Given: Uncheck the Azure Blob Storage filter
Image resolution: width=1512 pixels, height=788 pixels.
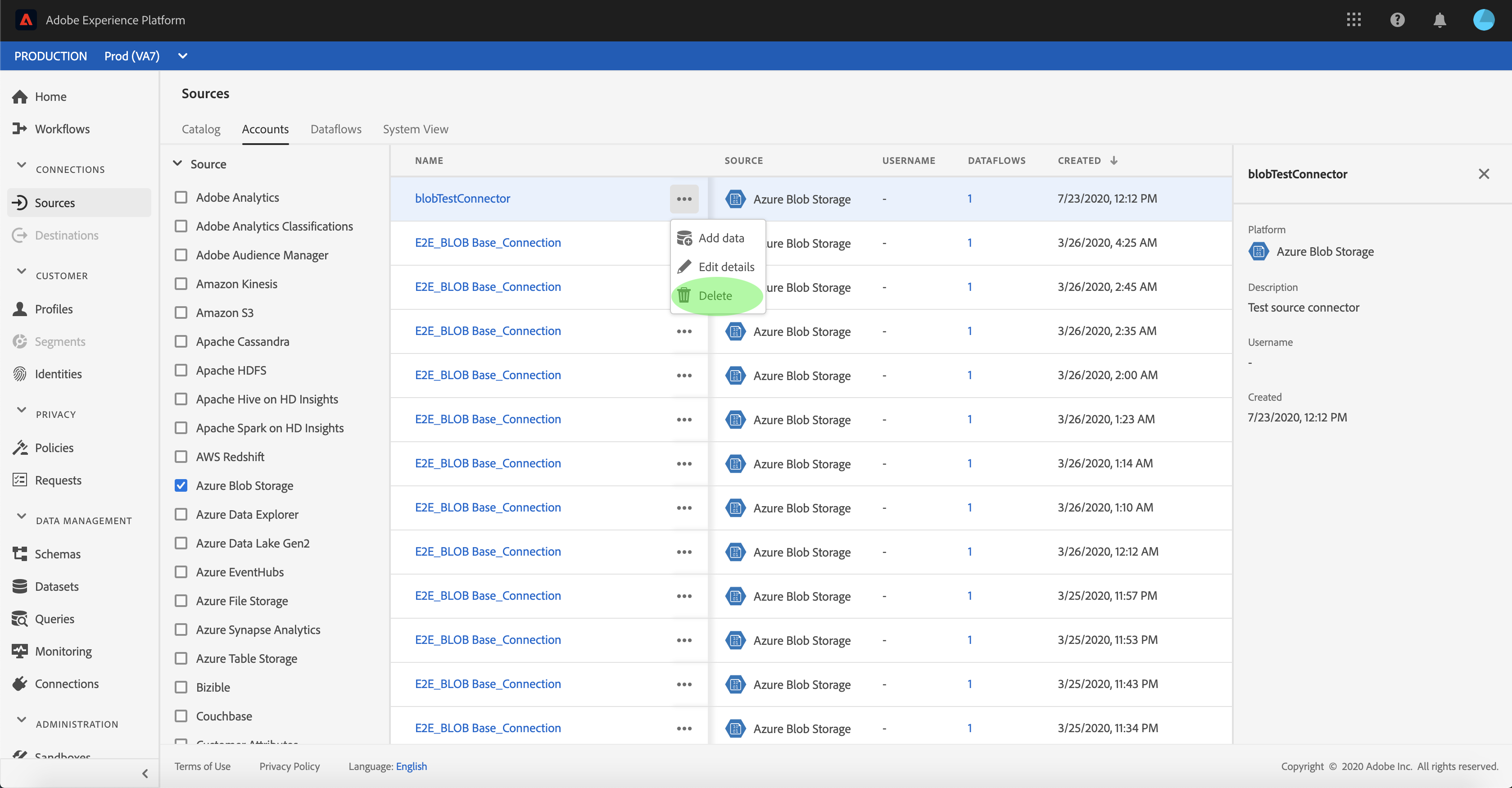Looking at the screenshot, I should coord(181,485).
